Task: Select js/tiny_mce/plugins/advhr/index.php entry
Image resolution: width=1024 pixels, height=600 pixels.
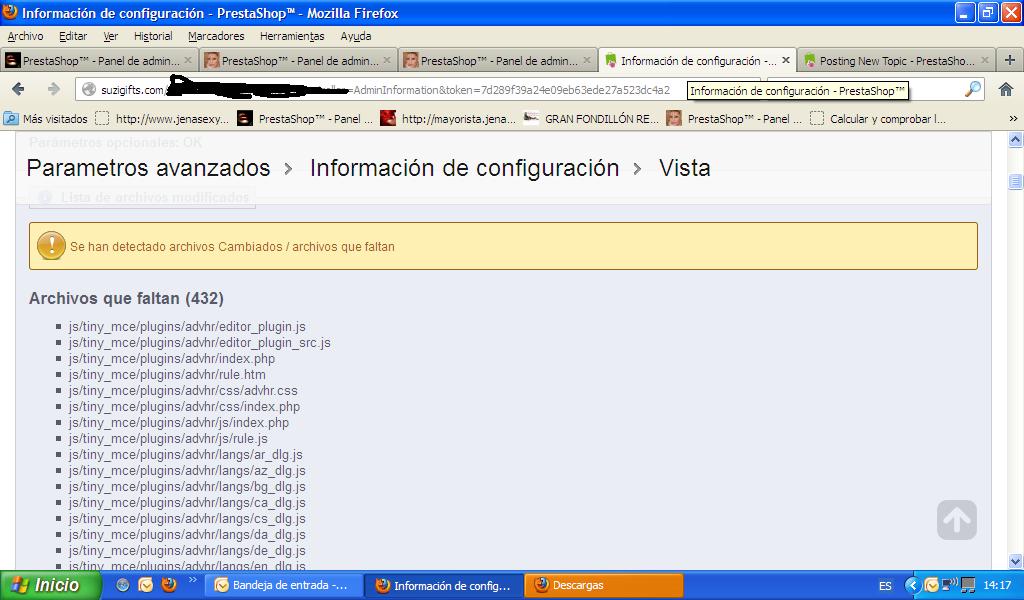Action: 172,358
